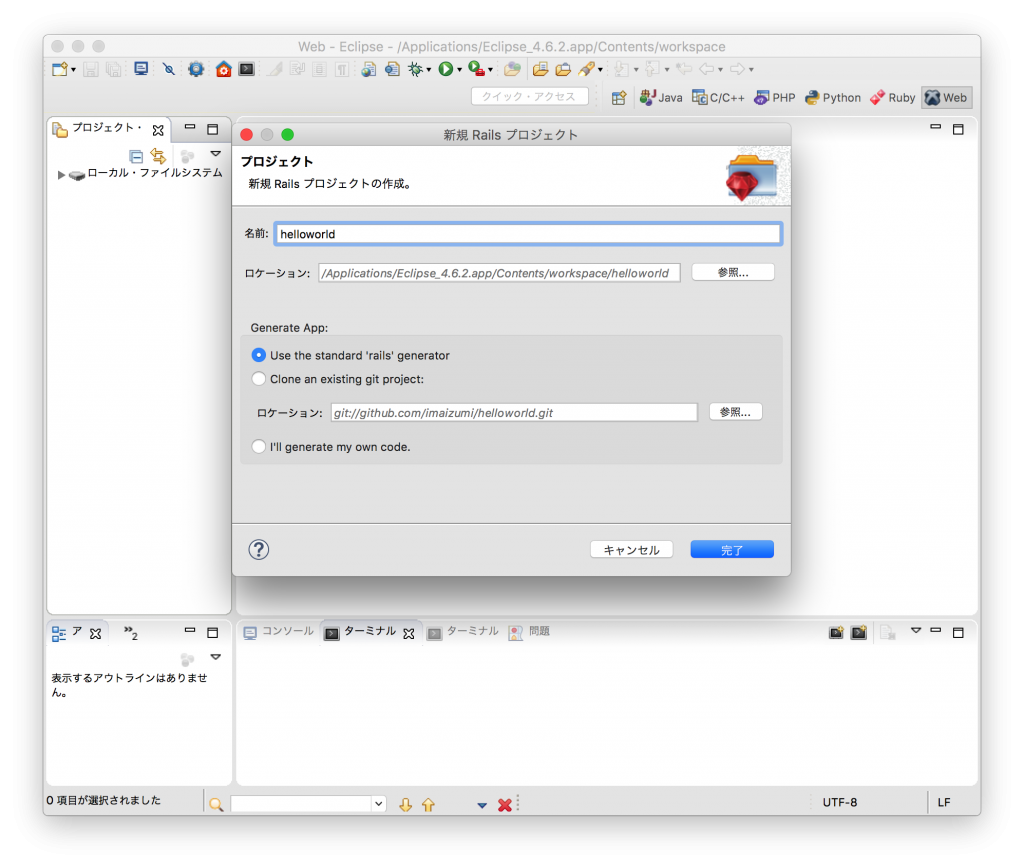1024x867 pixels.
Task: Click the Link with Editor arrows icon
Action: coord(158,155)
